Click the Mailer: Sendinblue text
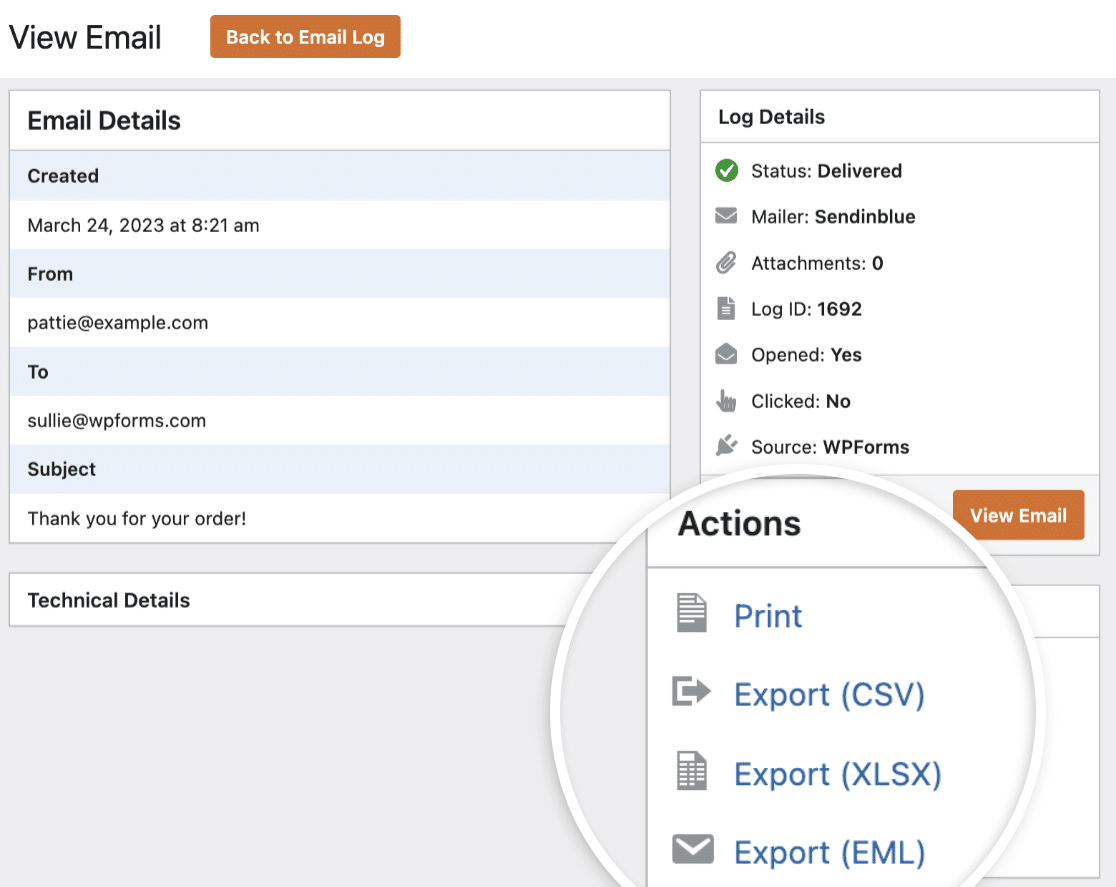This screenshot has height=887, width=1116. point(833,216)
